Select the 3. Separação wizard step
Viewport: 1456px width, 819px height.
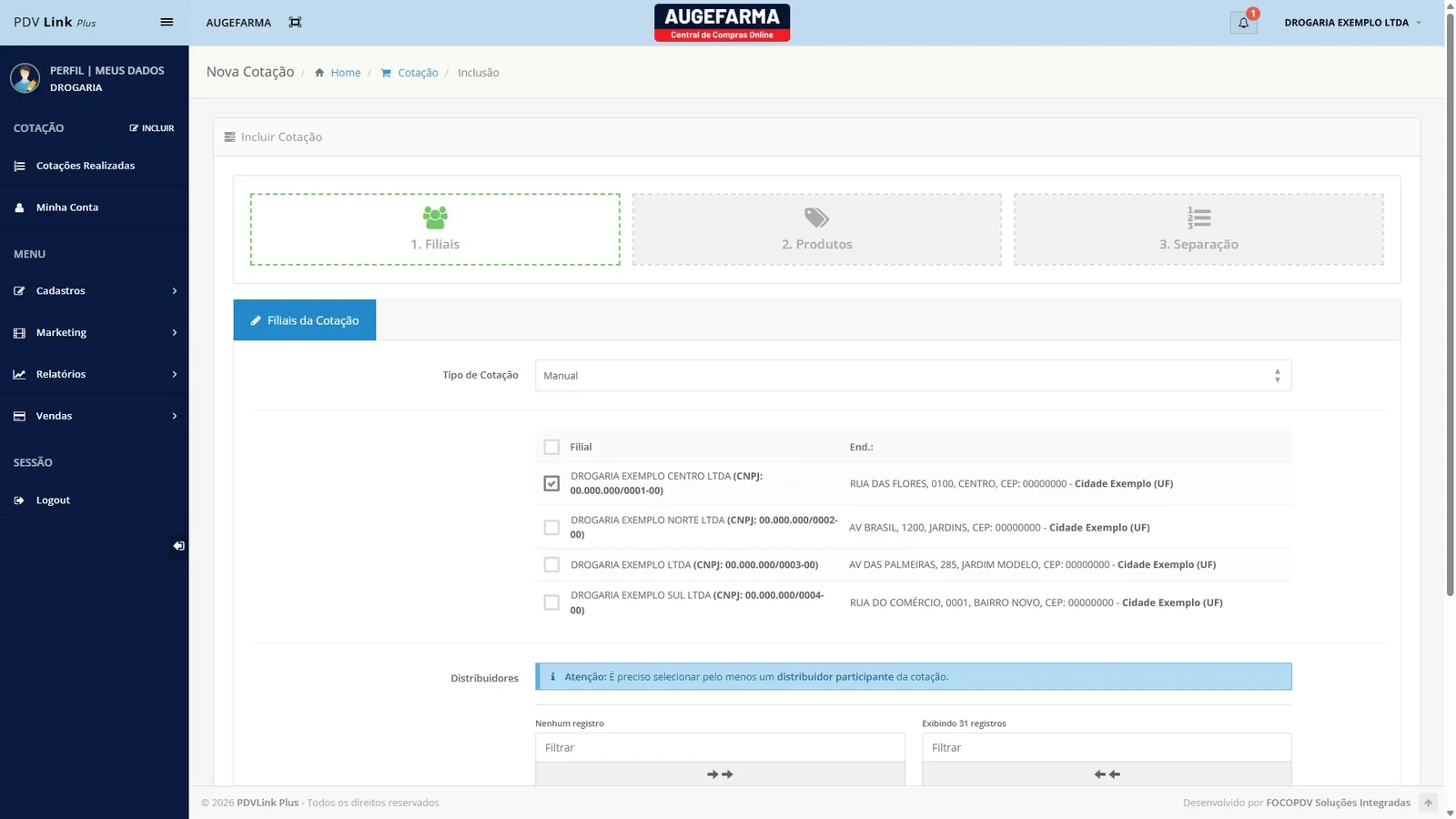[1198, 229]
